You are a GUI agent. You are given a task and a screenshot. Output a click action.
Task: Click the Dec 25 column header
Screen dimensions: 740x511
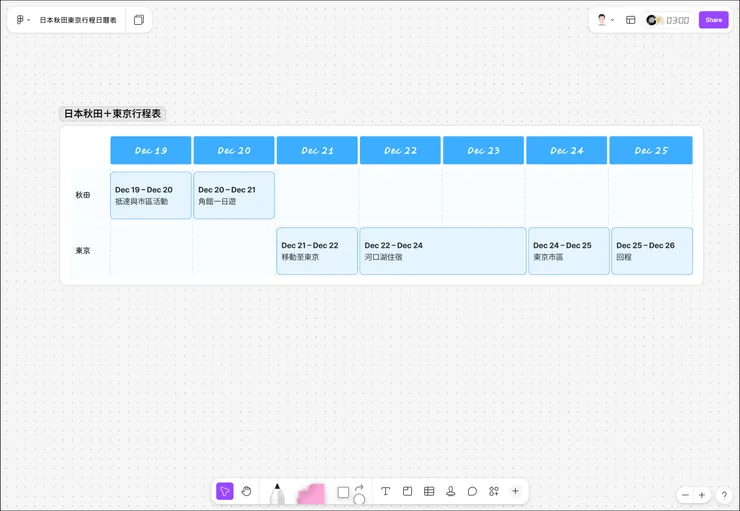click(651, 151)
